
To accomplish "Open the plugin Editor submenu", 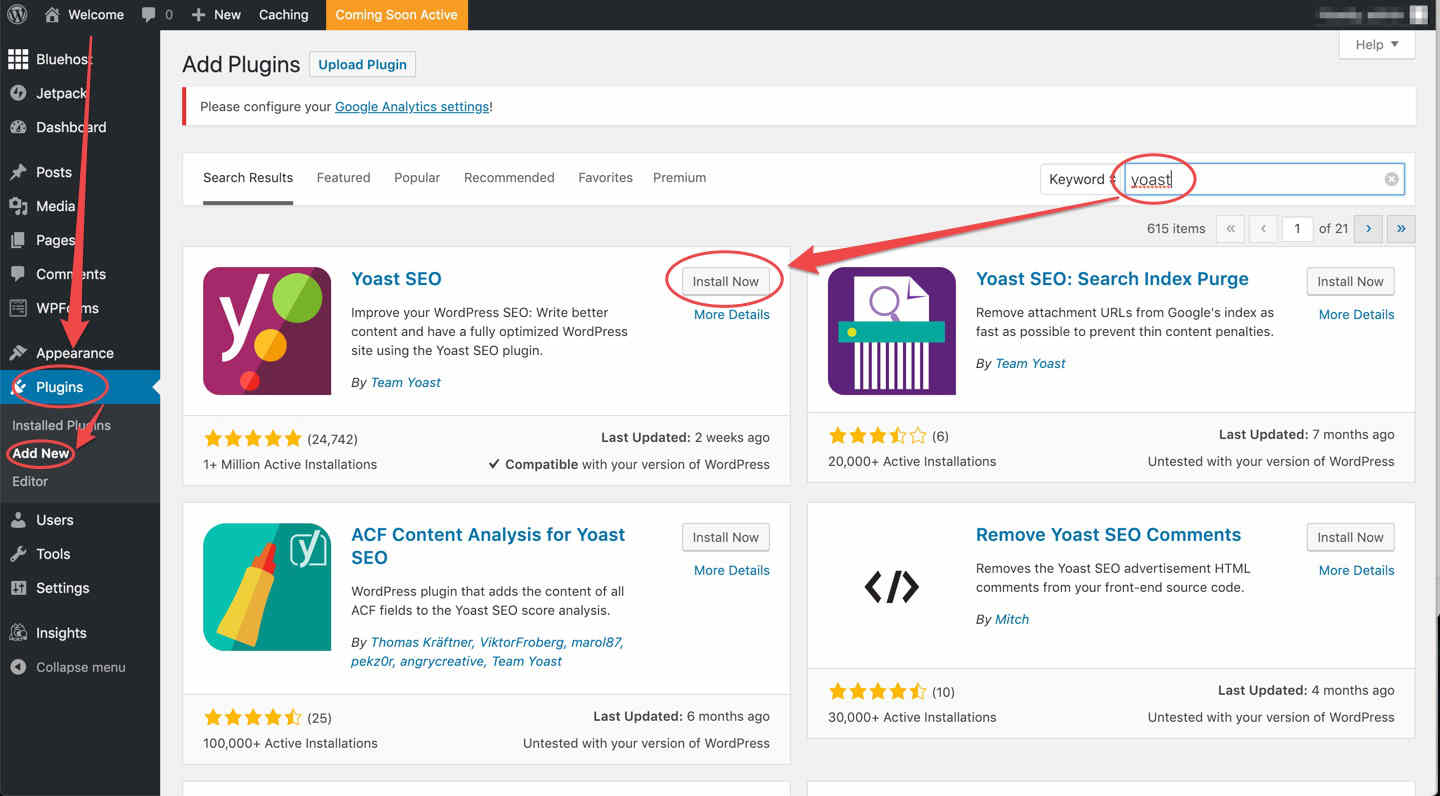I will click(30, 481).
